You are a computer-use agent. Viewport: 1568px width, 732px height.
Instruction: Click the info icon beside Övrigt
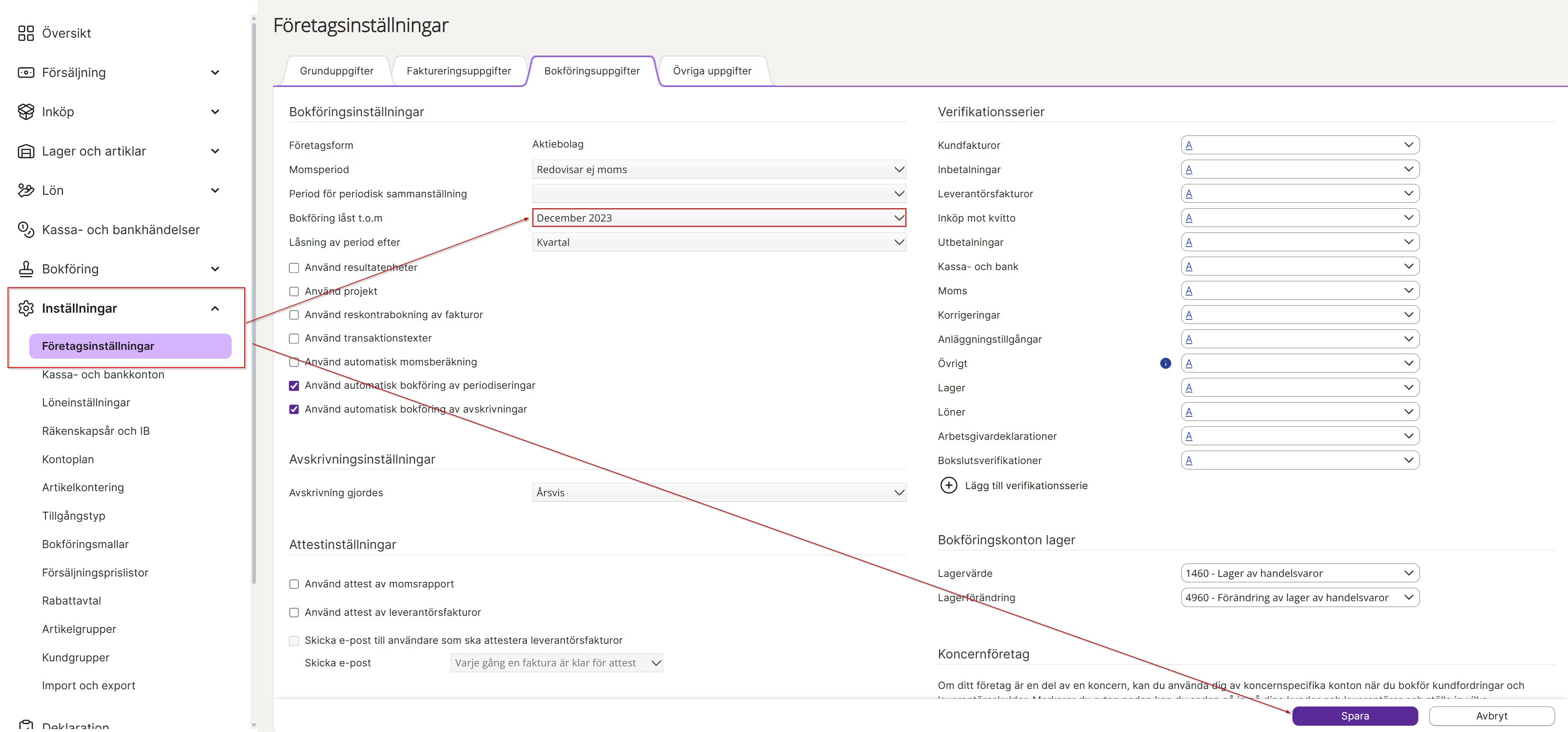[x=1165, y=363]
